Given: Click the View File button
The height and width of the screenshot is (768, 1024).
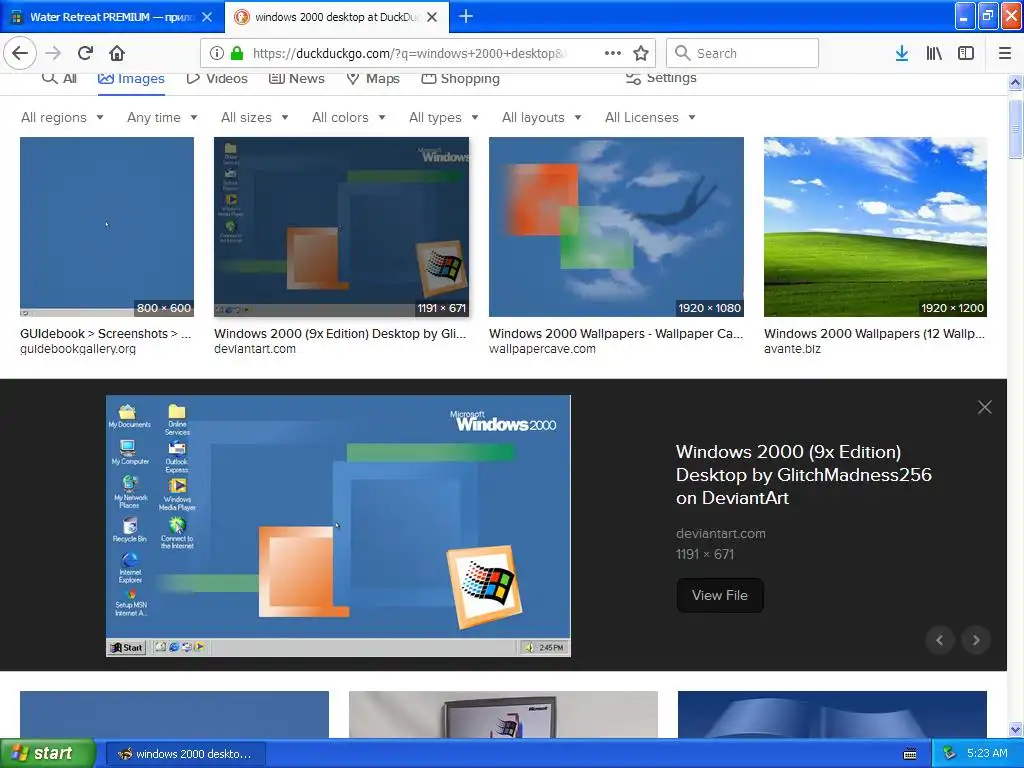Looking at the screenshot, I should point(720,595).
